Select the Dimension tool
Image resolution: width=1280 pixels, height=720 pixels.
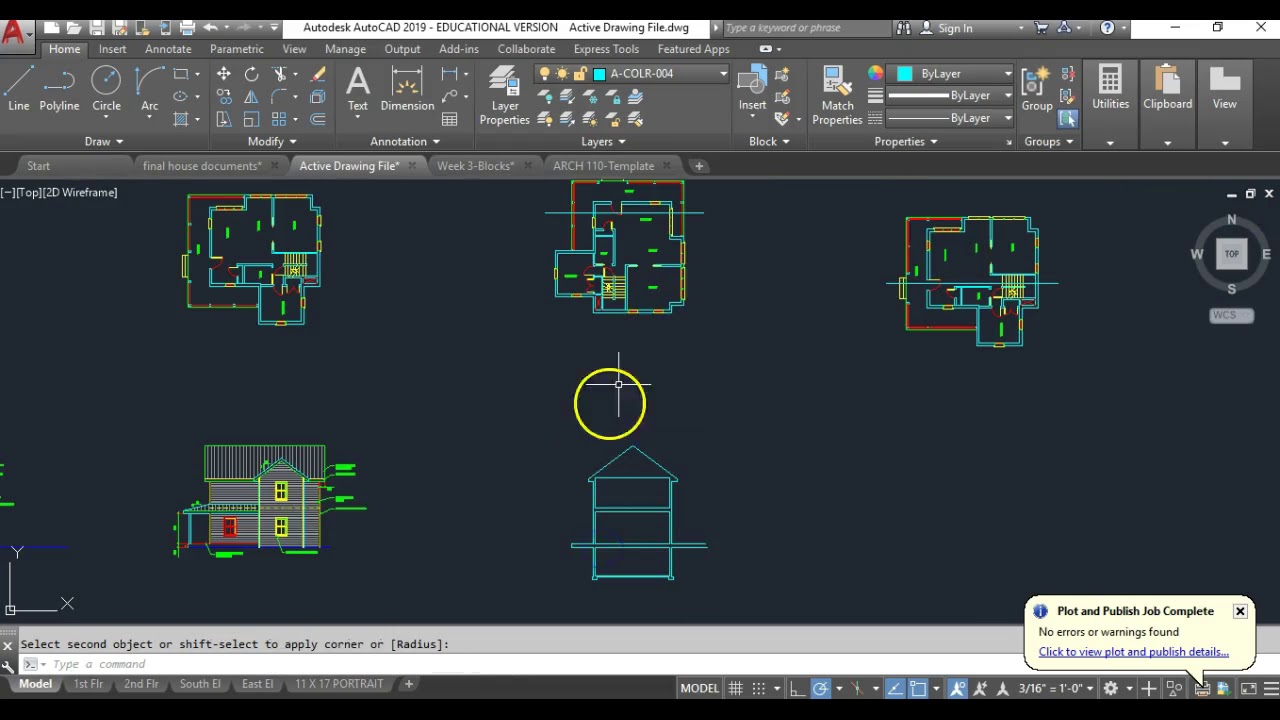click(x=407, y=88)
